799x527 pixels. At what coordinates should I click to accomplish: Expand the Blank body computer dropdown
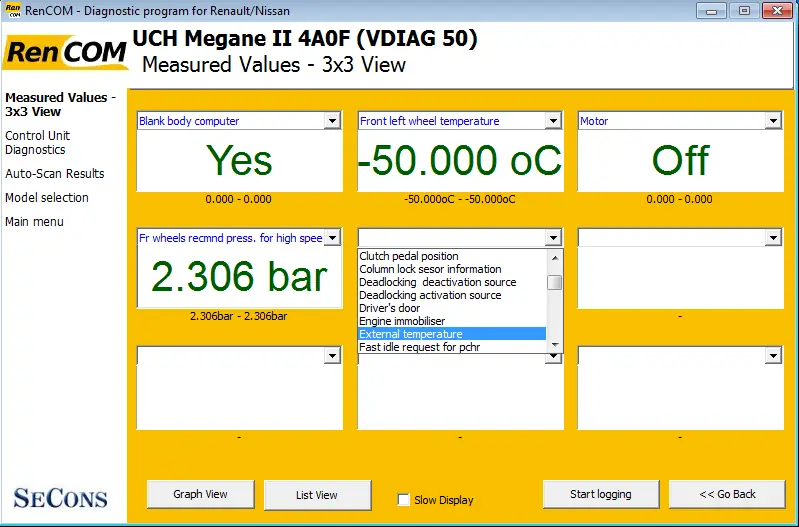[x=332, y=121]
